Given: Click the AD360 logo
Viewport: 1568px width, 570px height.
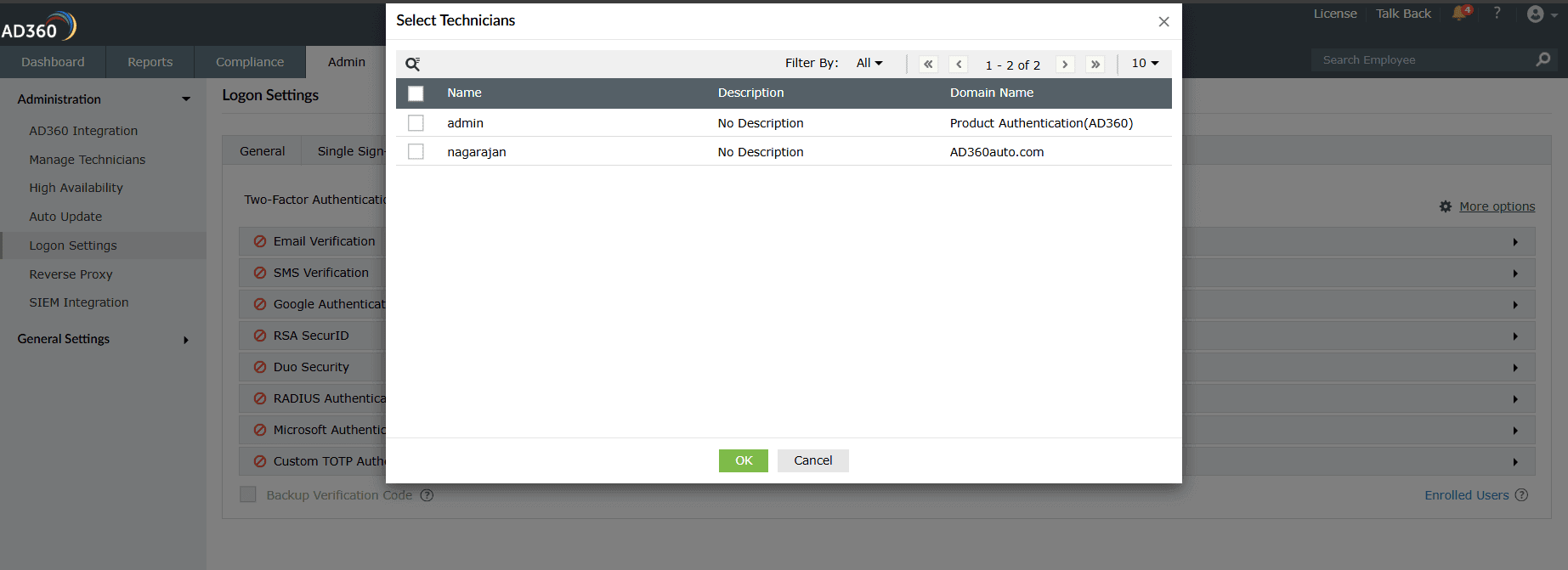Looking at the screenshot, I should coord(39,26).
